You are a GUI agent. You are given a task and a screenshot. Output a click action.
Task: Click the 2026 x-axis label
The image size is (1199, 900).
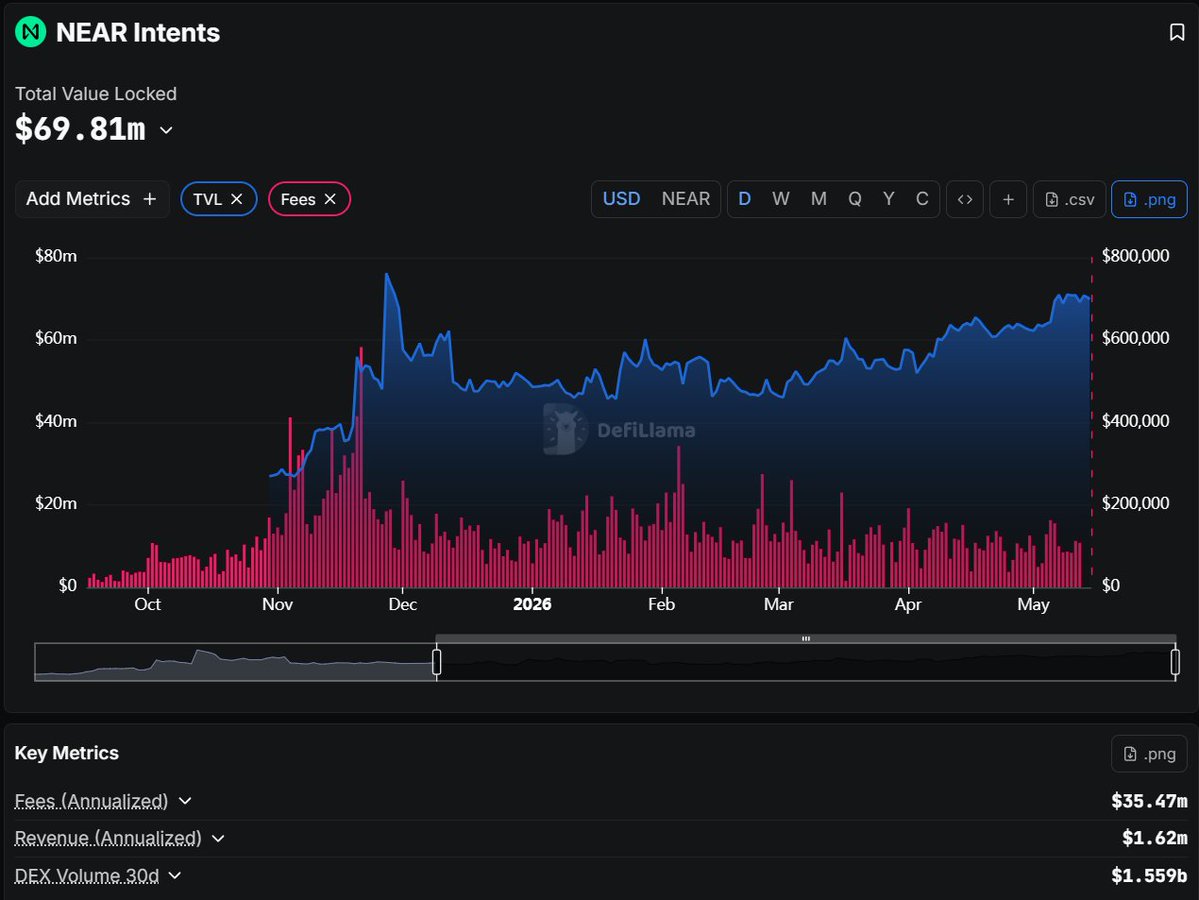(x=532, y=604)
